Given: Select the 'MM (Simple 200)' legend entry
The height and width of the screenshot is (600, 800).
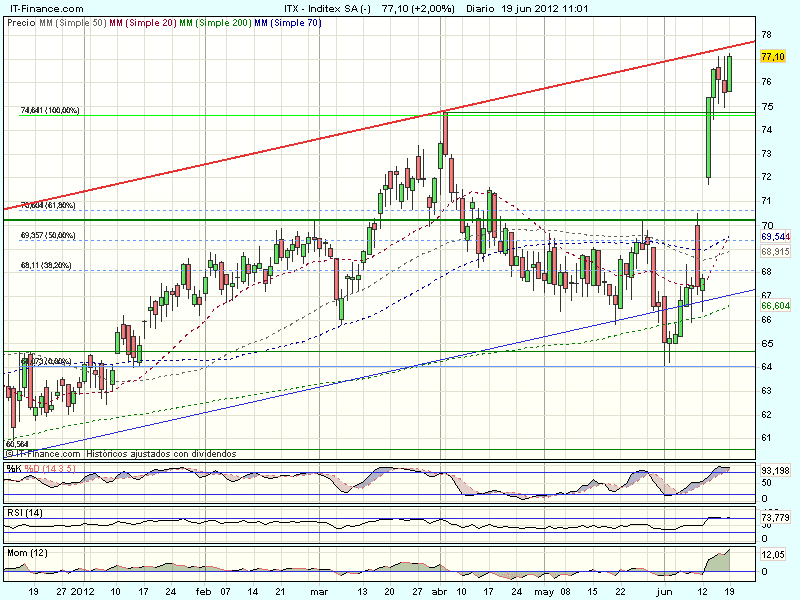Looking at the screenshot, I should coord(215,23).
